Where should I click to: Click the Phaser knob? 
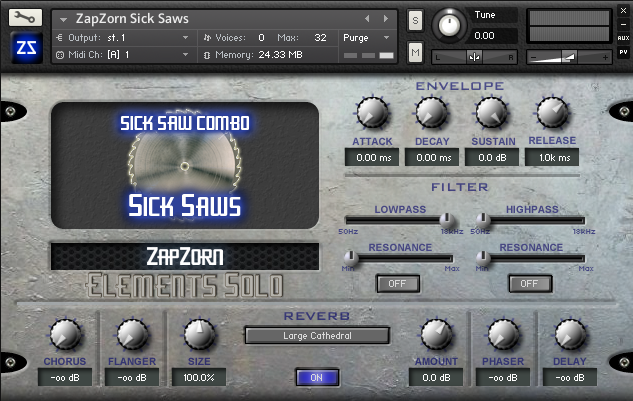pyautogui.click(x=503, y=334)
